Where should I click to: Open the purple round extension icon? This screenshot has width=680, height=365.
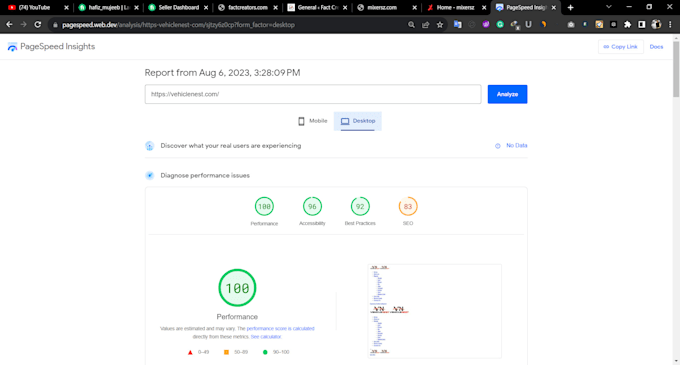(486, 25)
